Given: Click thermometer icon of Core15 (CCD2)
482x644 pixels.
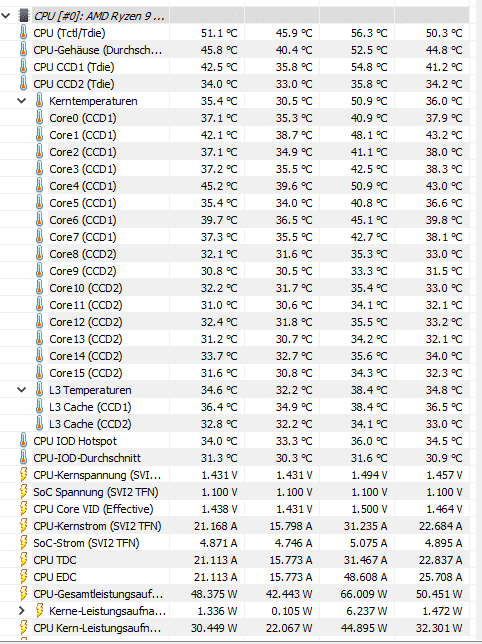Looking at the screenshot, I should point(39,373).
